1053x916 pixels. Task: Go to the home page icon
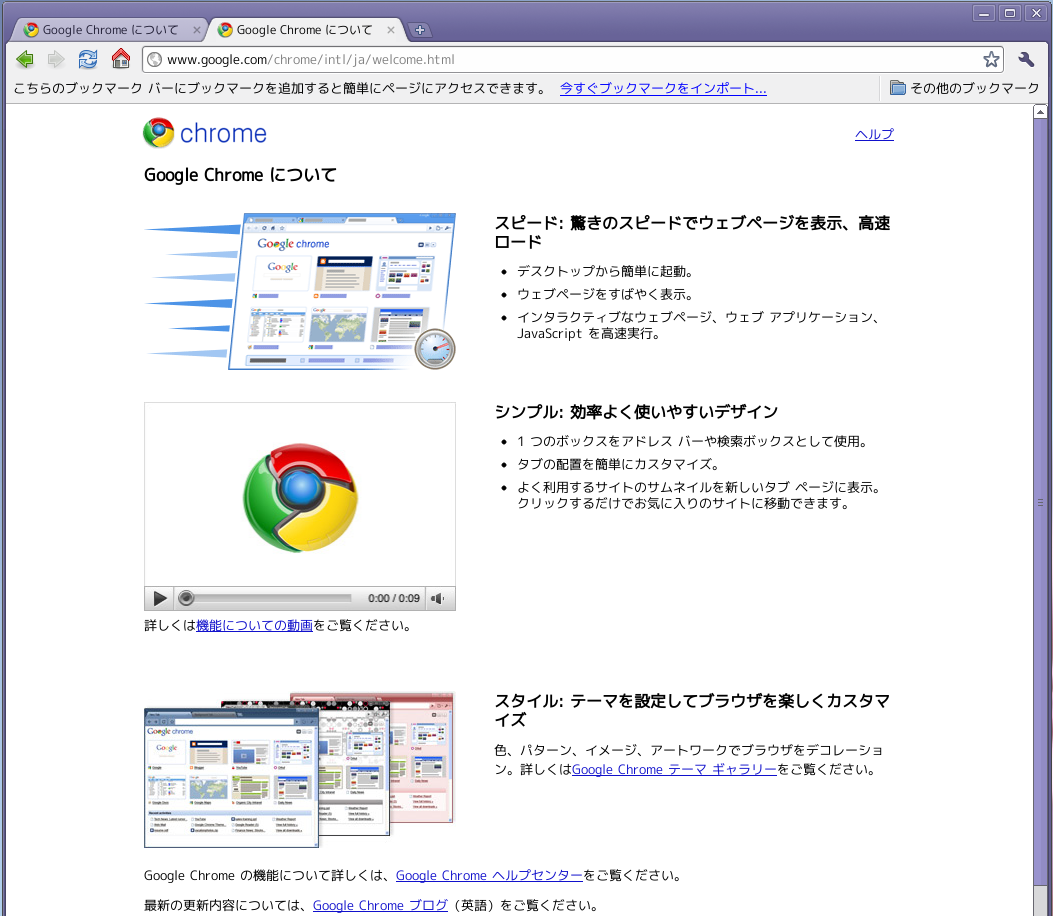[x=121, y=59]
